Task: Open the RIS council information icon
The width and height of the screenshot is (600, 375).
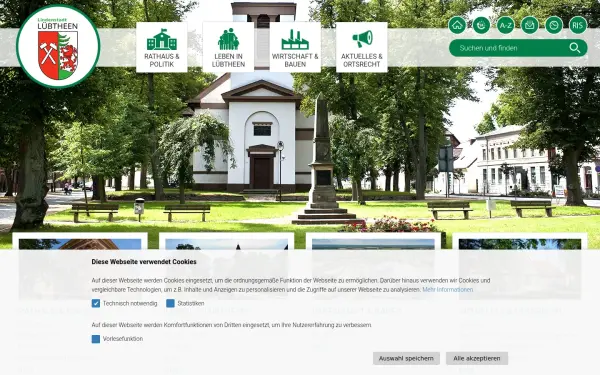Action: [578, 25]
